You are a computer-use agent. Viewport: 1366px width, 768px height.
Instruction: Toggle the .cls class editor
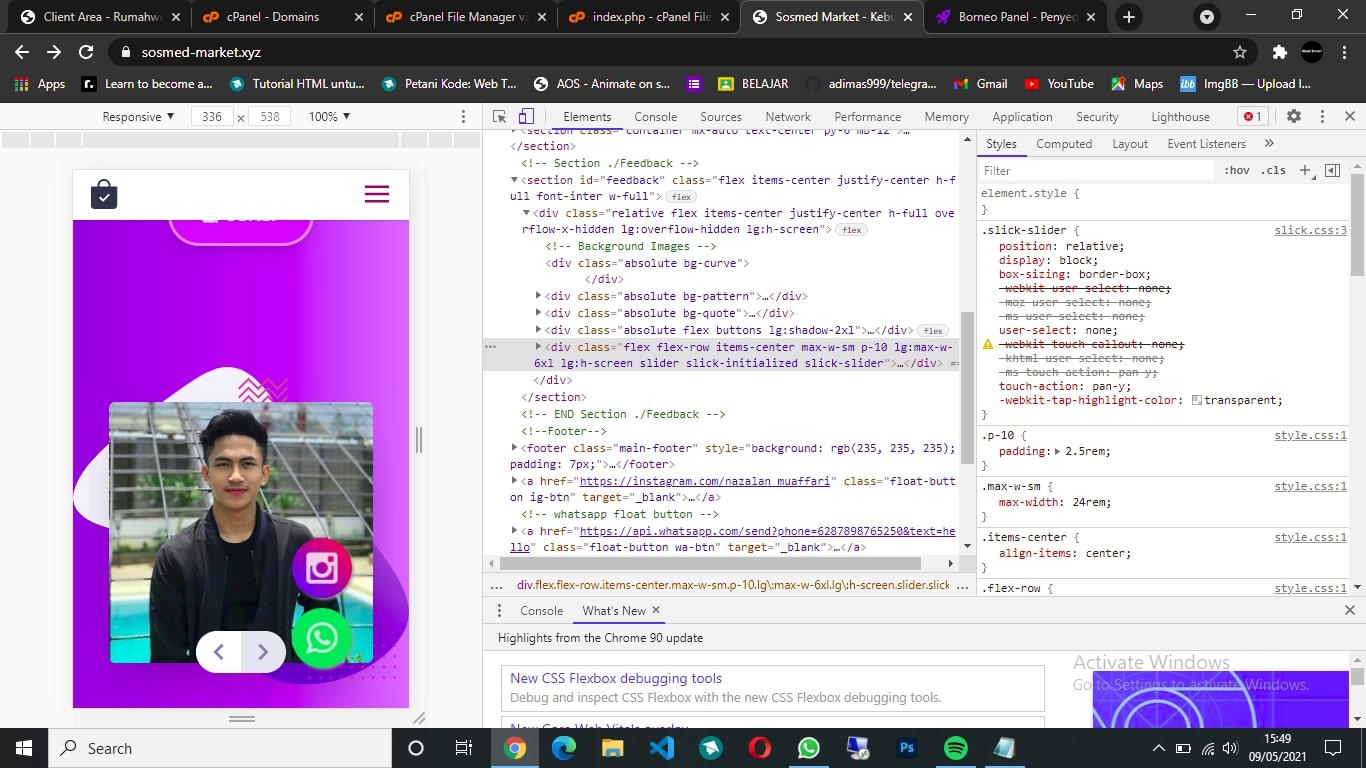1273,171
